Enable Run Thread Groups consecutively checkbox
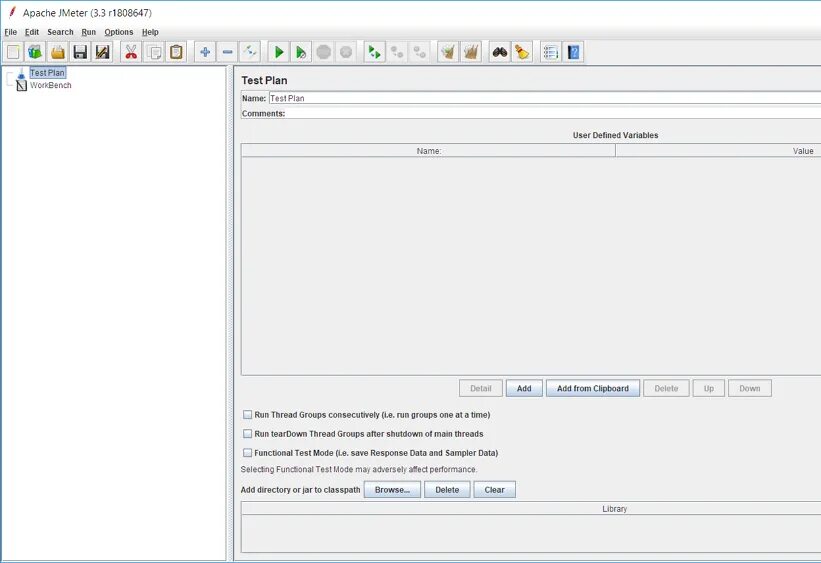The height and width of the screenshot is (563, 821). tap(247, 414)
